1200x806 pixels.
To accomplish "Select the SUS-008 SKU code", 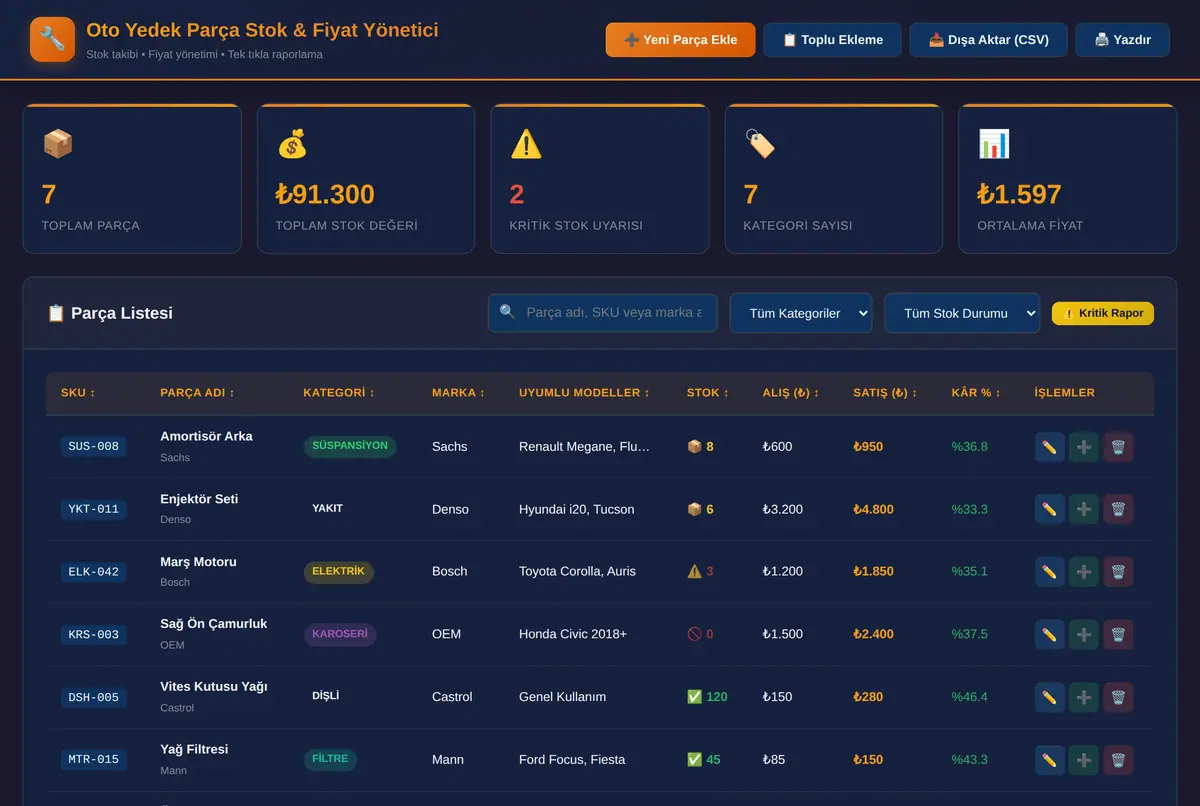I will tap(93, 447).
